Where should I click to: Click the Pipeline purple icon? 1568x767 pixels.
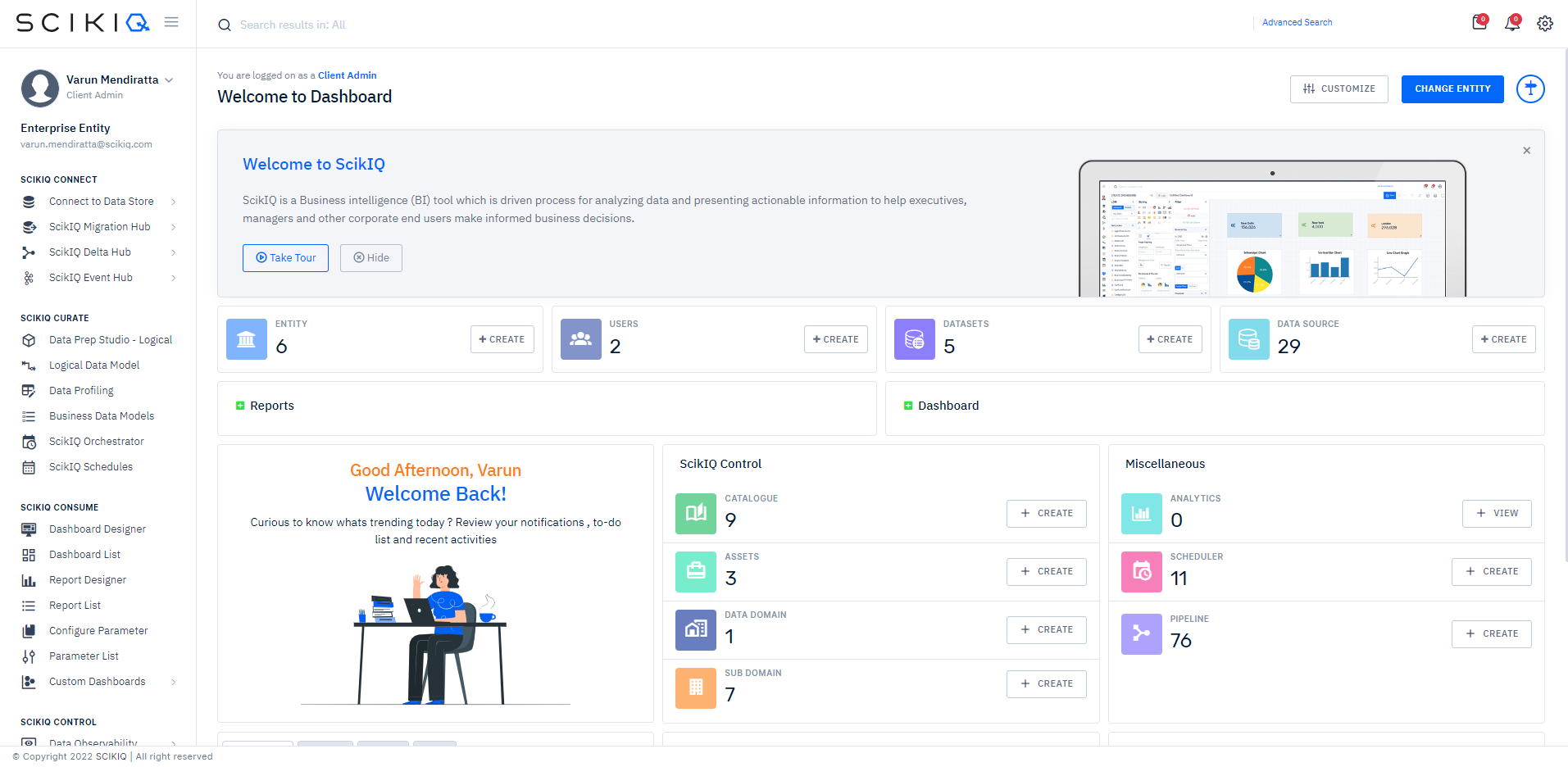[1142, 634]
